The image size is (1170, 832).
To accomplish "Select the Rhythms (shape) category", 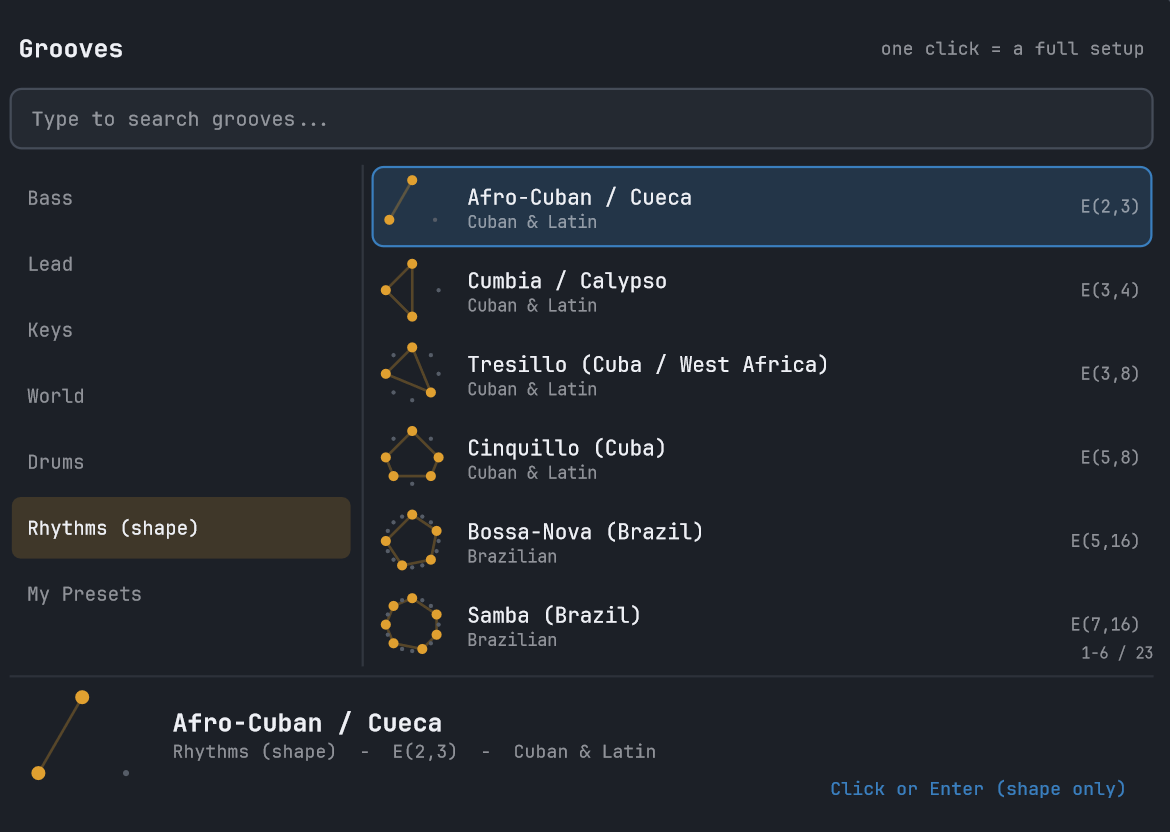I will [181, 528].
